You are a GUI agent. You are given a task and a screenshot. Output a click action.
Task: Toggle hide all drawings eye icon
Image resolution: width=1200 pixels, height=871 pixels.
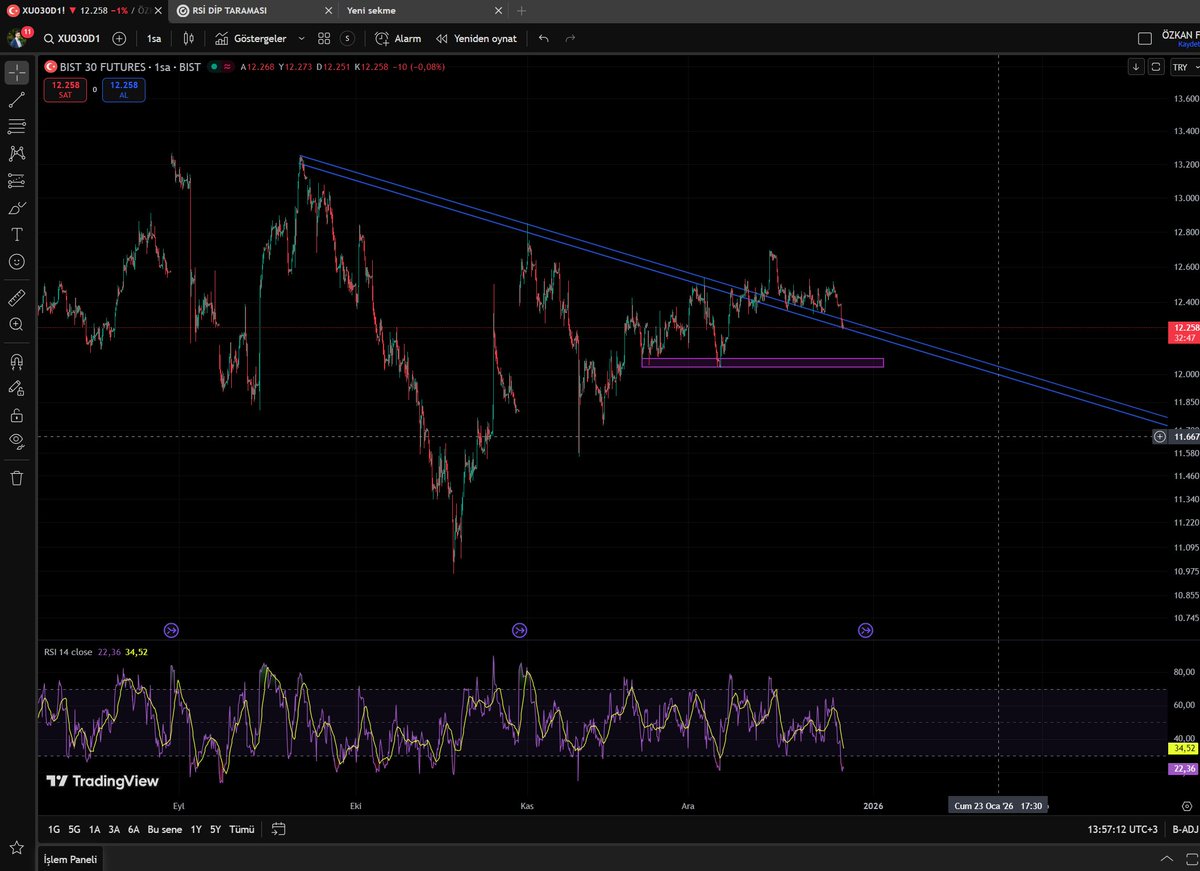pyautogui.click(x=16, y=441)
